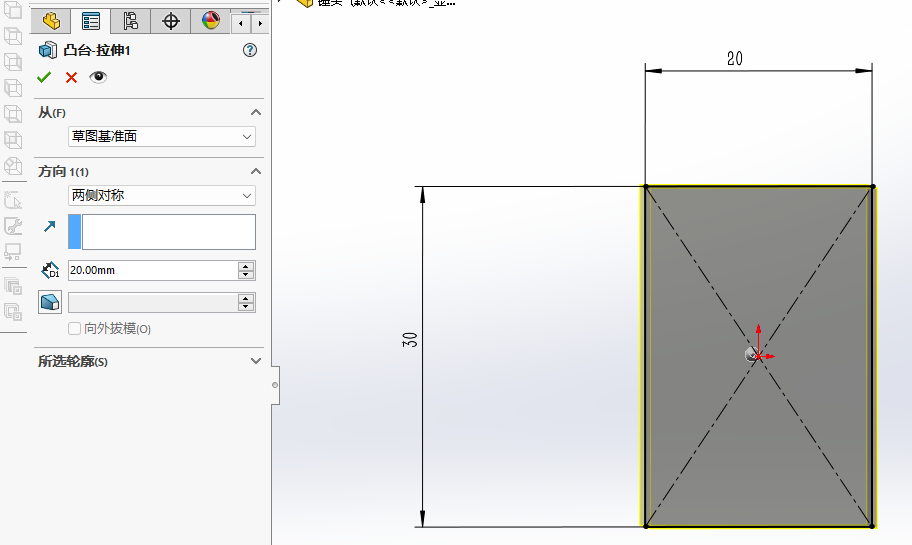The height and width of the screenshot is (545, 912).
Task: Select the 30 height dimension
Action: (410, 340)
